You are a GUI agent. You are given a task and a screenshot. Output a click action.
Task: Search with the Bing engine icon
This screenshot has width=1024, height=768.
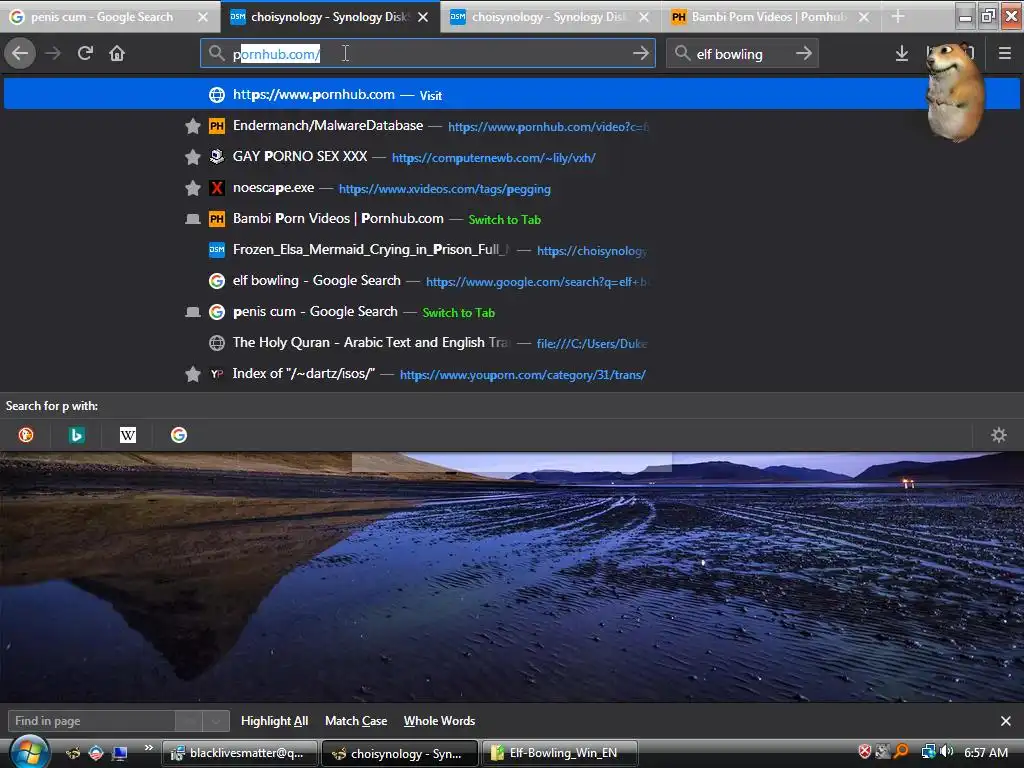click(x=77, y=435)
